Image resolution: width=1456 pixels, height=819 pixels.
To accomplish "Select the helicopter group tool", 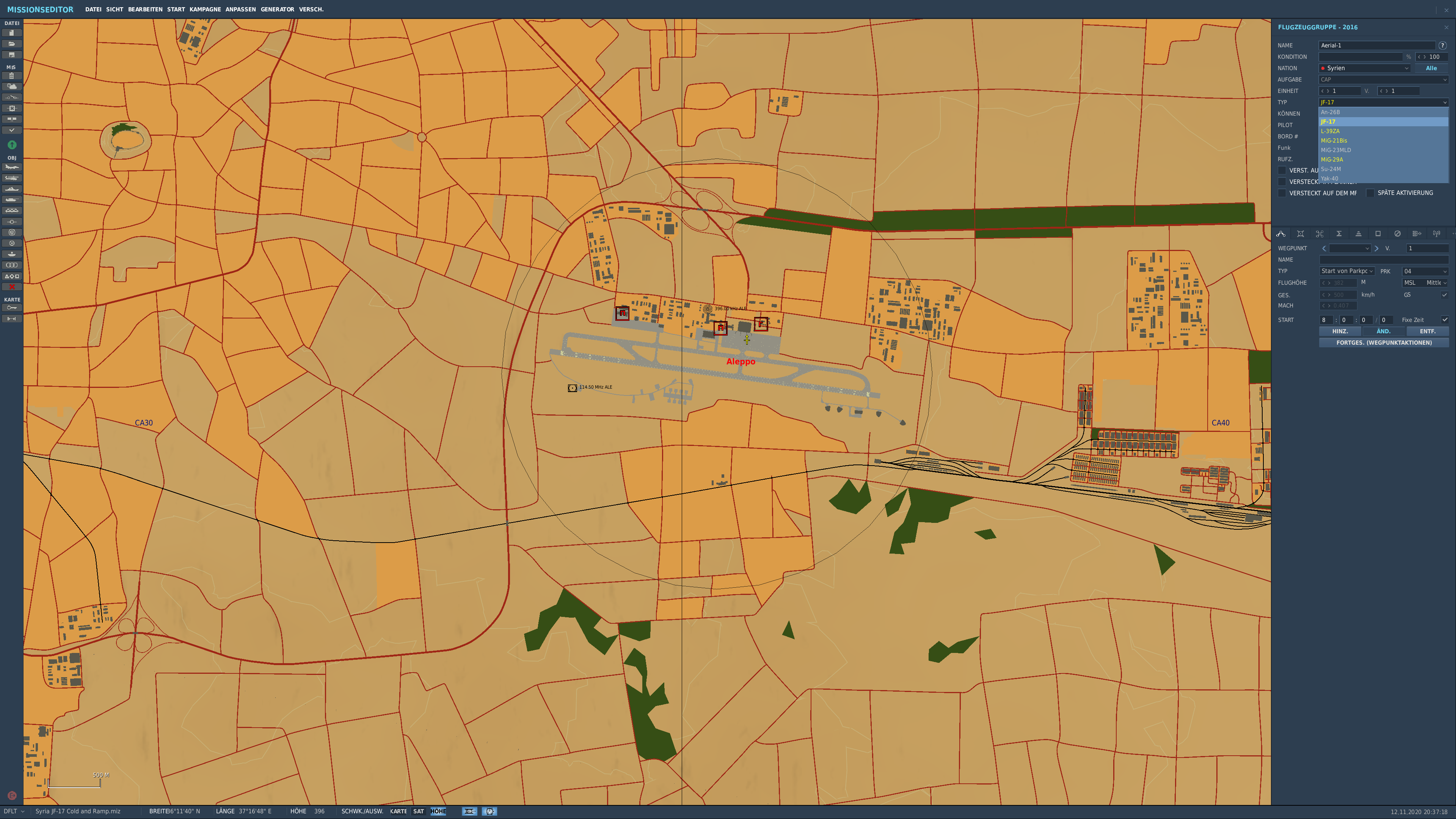I will click(x=11, y=178).
